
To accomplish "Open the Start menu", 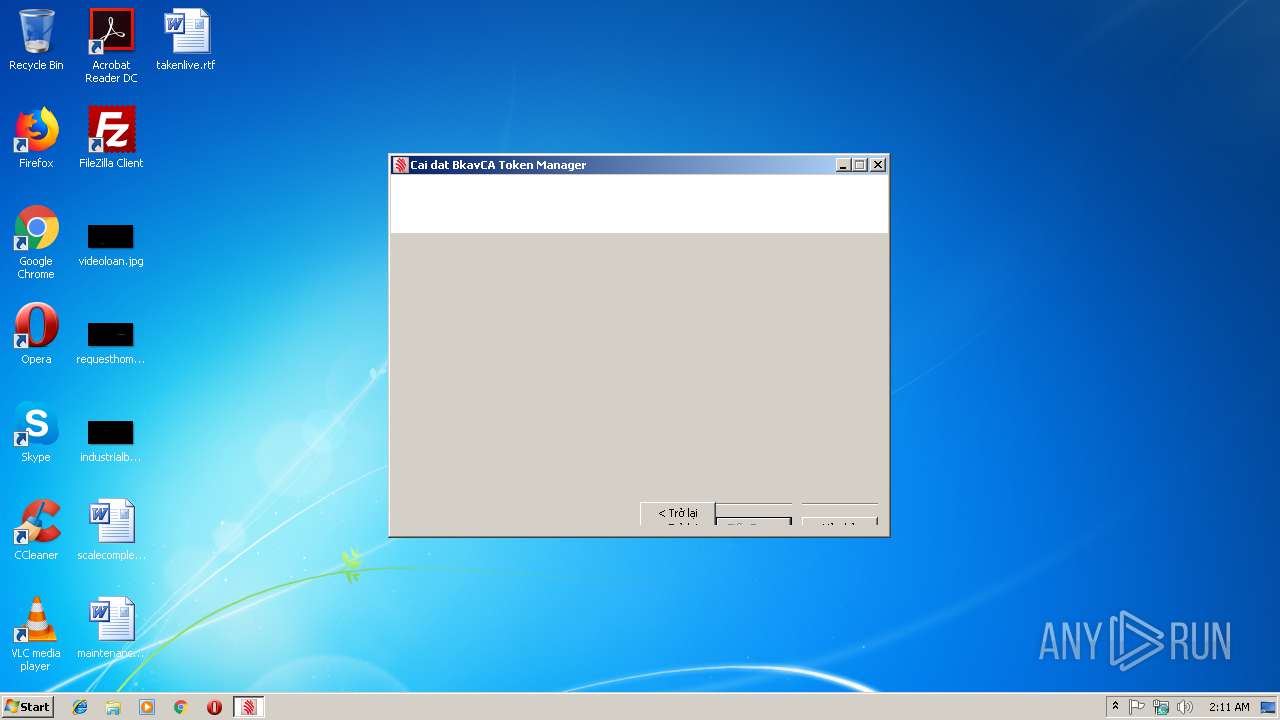I will click(27, 706).
